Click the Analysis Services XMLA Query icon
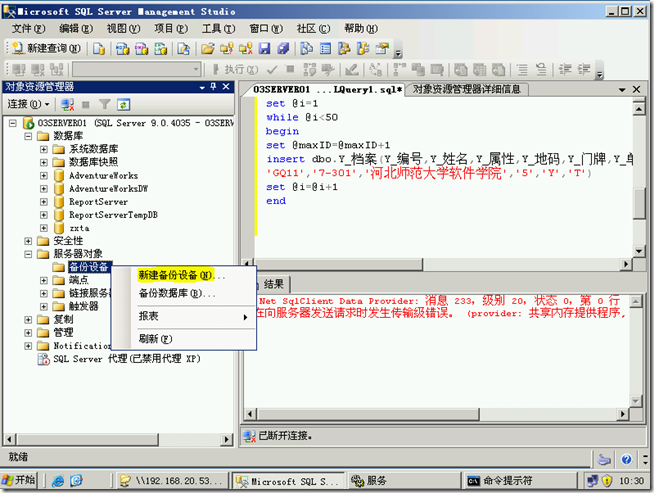 click(x=161, y=48)
